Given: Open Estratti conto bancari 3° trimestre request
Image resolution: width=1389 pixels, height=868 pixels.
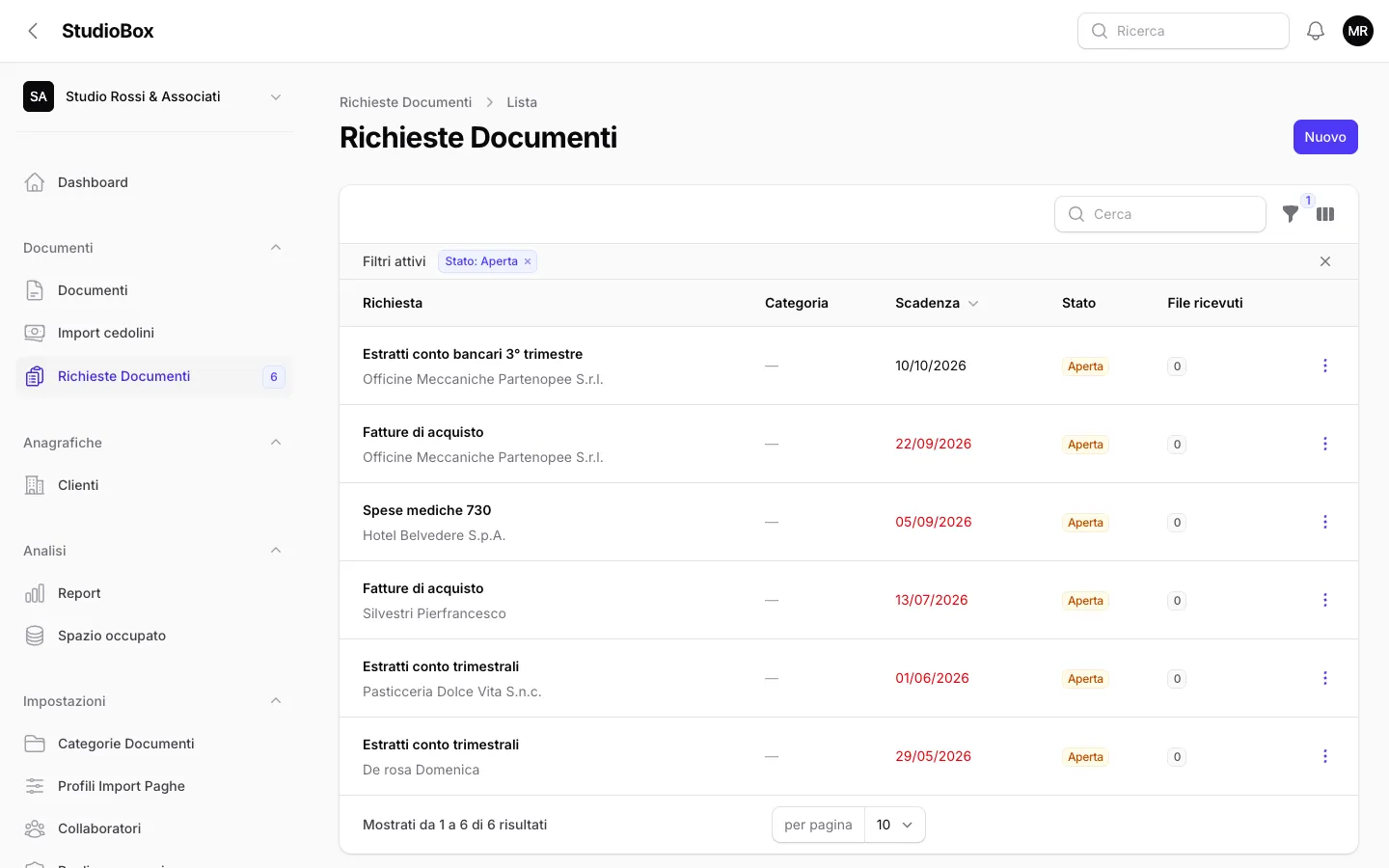Looking at the screenshot, I should pyautogui.click(x=473, y=354).
